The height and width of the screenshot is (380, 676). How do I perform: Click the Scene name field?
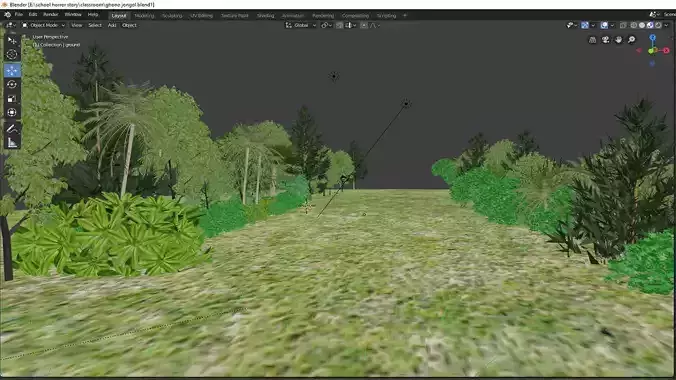[670, 15]
